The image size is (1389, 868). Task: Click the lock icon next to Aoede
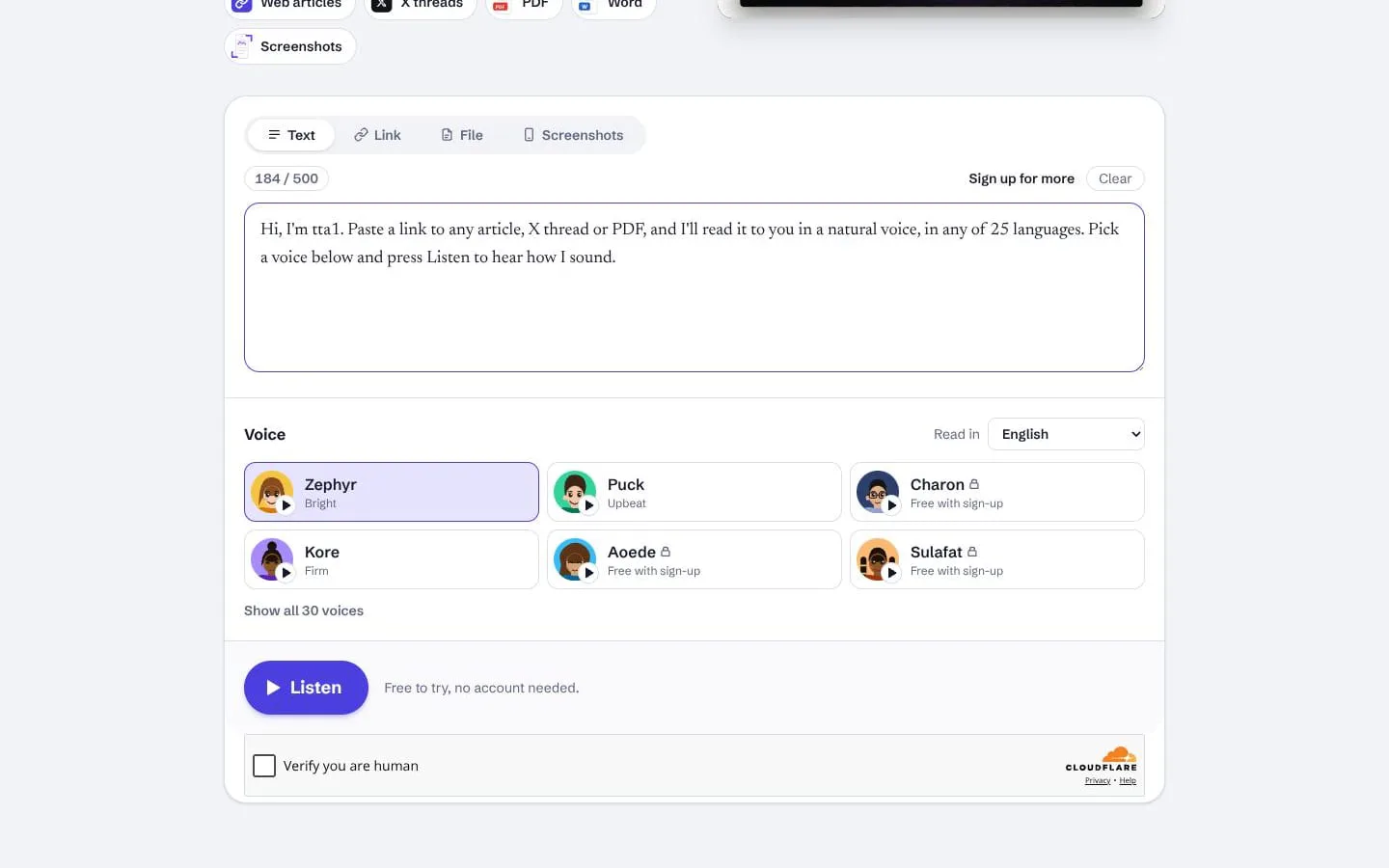point(666,552)
